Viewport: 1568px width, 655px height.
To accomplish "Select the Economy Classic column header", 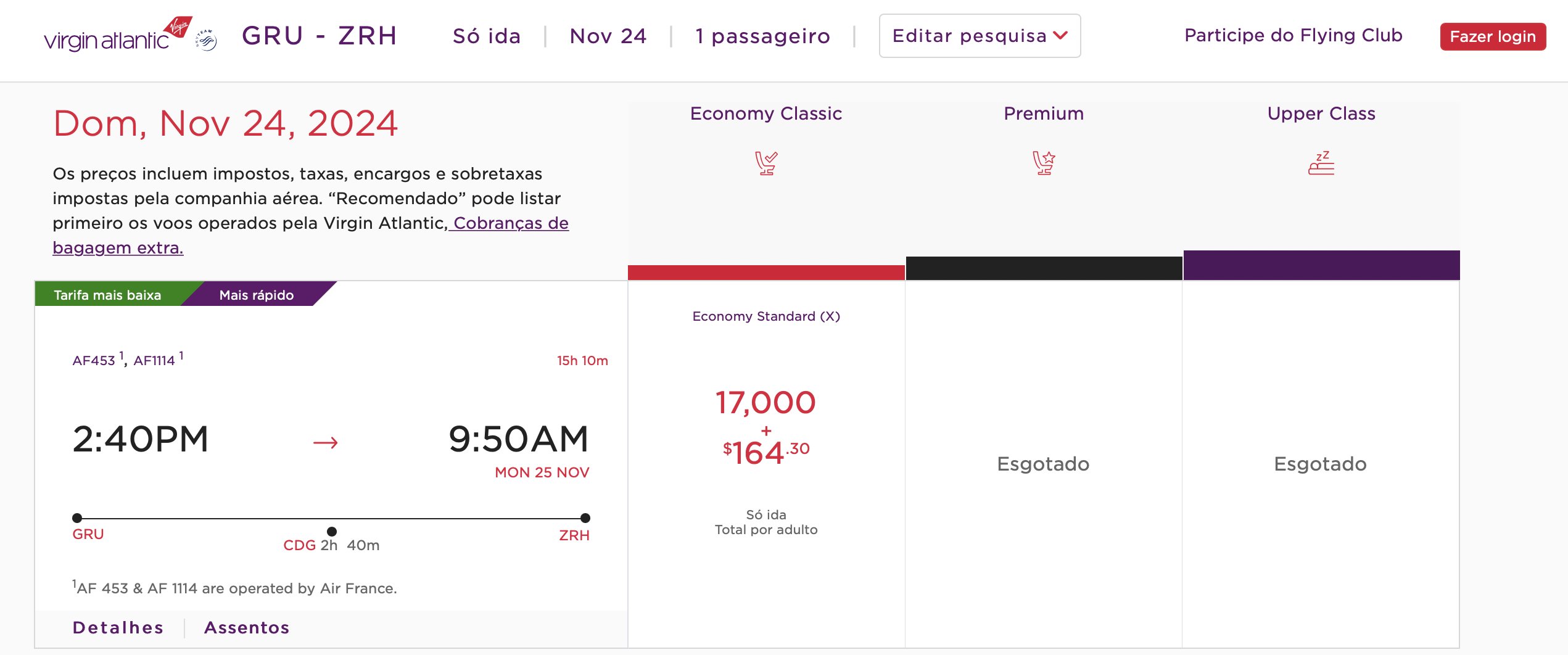I will [x=766, y=113].
